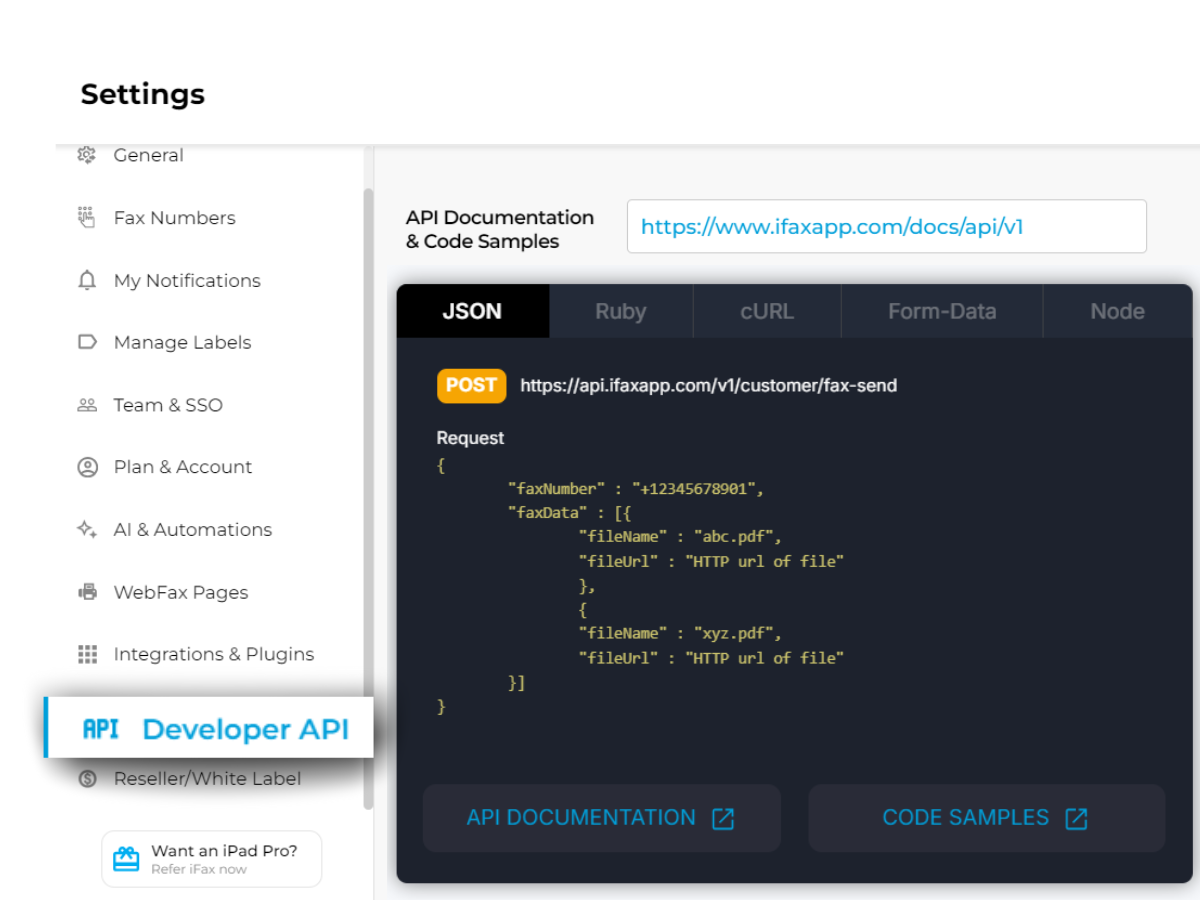Click the Plan & Account user icon

[x=87, y=467]
